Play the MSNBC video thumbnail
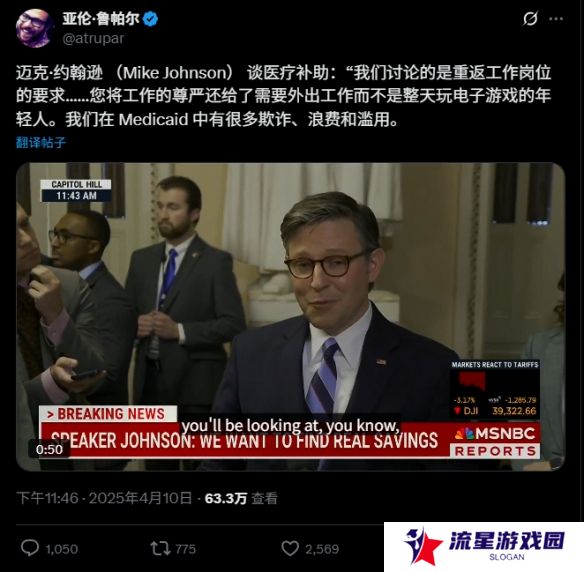Viewport: 584px width, 572px height. 291,317
